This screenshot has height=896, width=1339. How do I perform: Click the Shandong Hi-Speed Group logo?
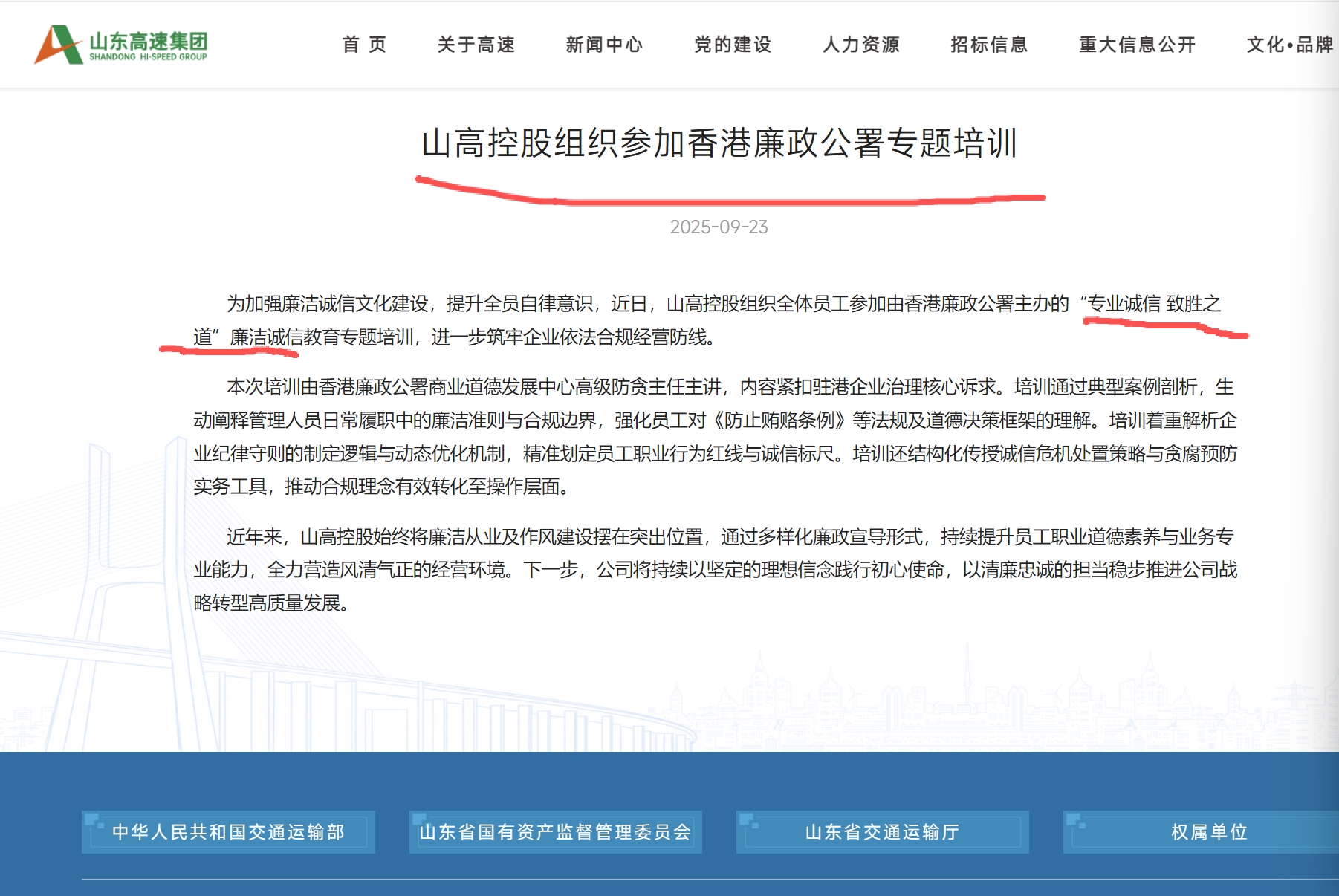coord(121,45)
